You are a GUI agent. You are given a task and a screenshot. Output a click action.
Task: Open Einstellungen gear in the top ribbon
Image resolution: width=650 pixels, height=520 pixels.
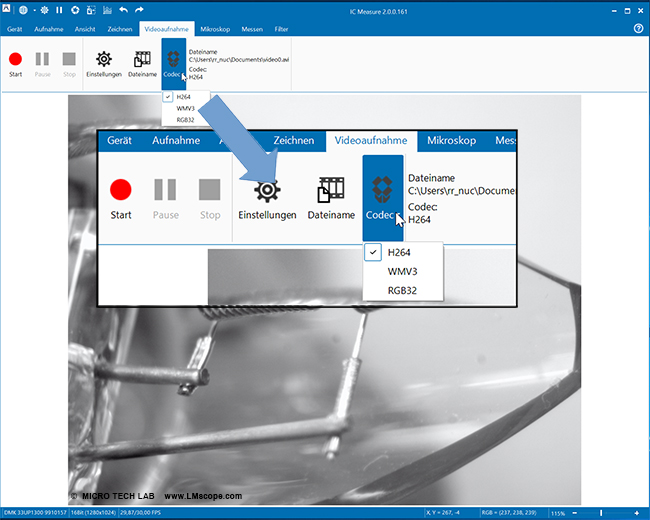click(x=103, y=62)
